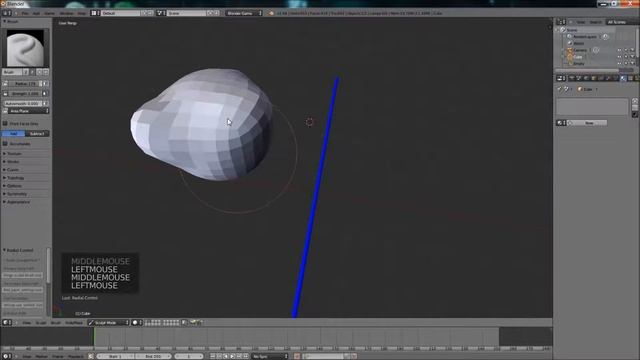Expand the Options panel

coord(13,186)
